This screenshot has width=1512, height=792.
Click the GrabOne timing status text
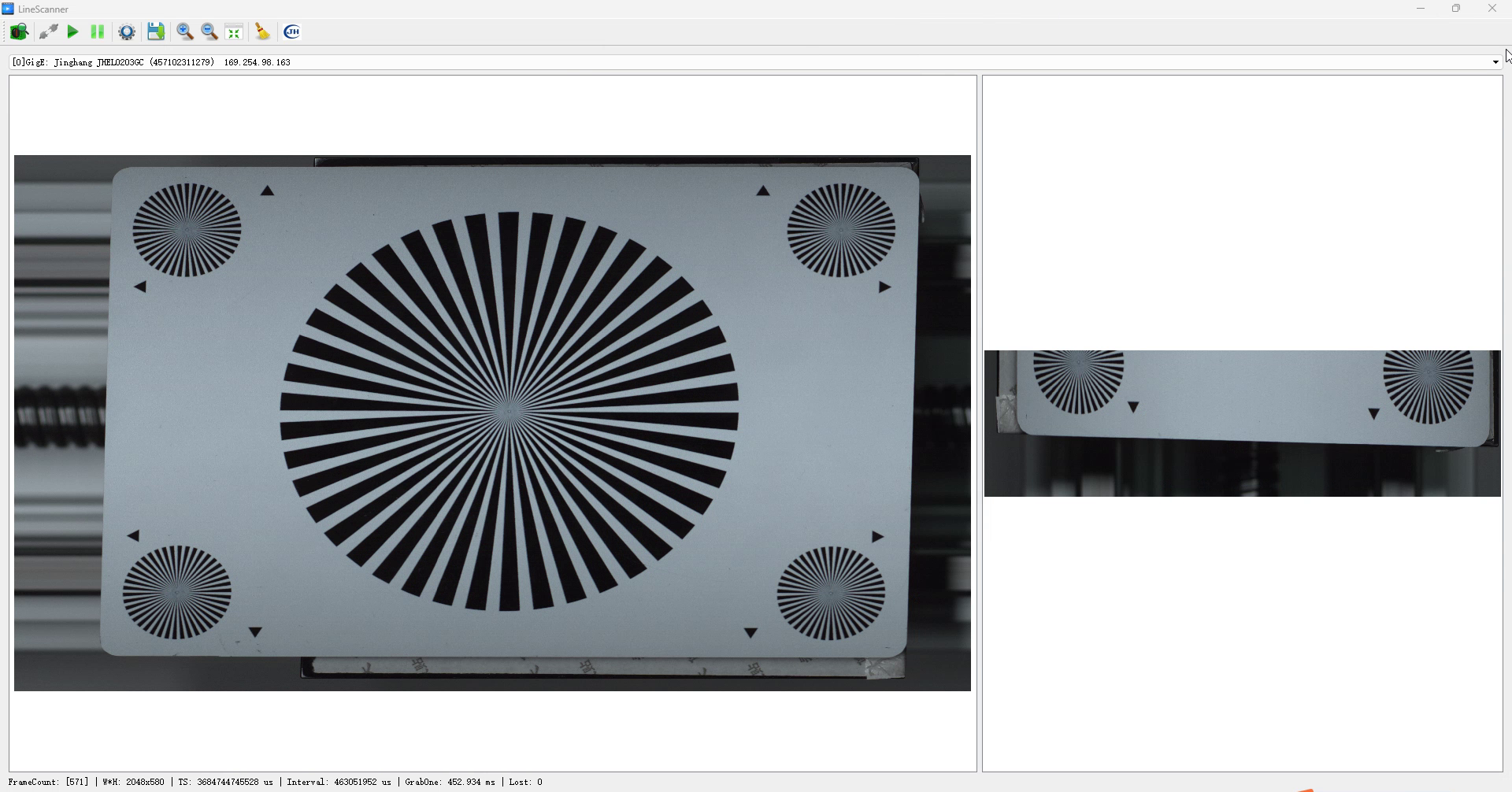click(x=450, y=782)
